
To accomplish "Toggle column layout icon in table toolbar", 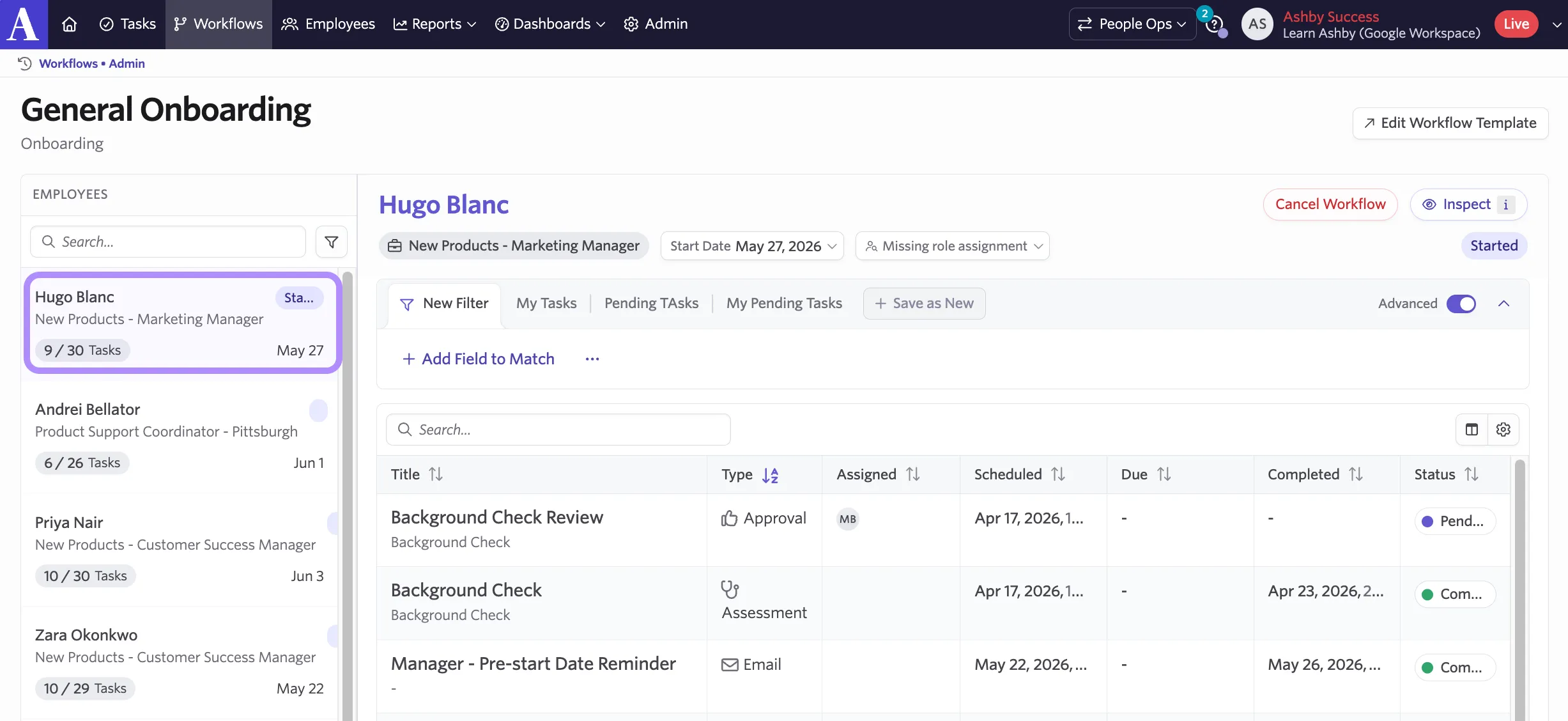I will (x=1472, y=430).
